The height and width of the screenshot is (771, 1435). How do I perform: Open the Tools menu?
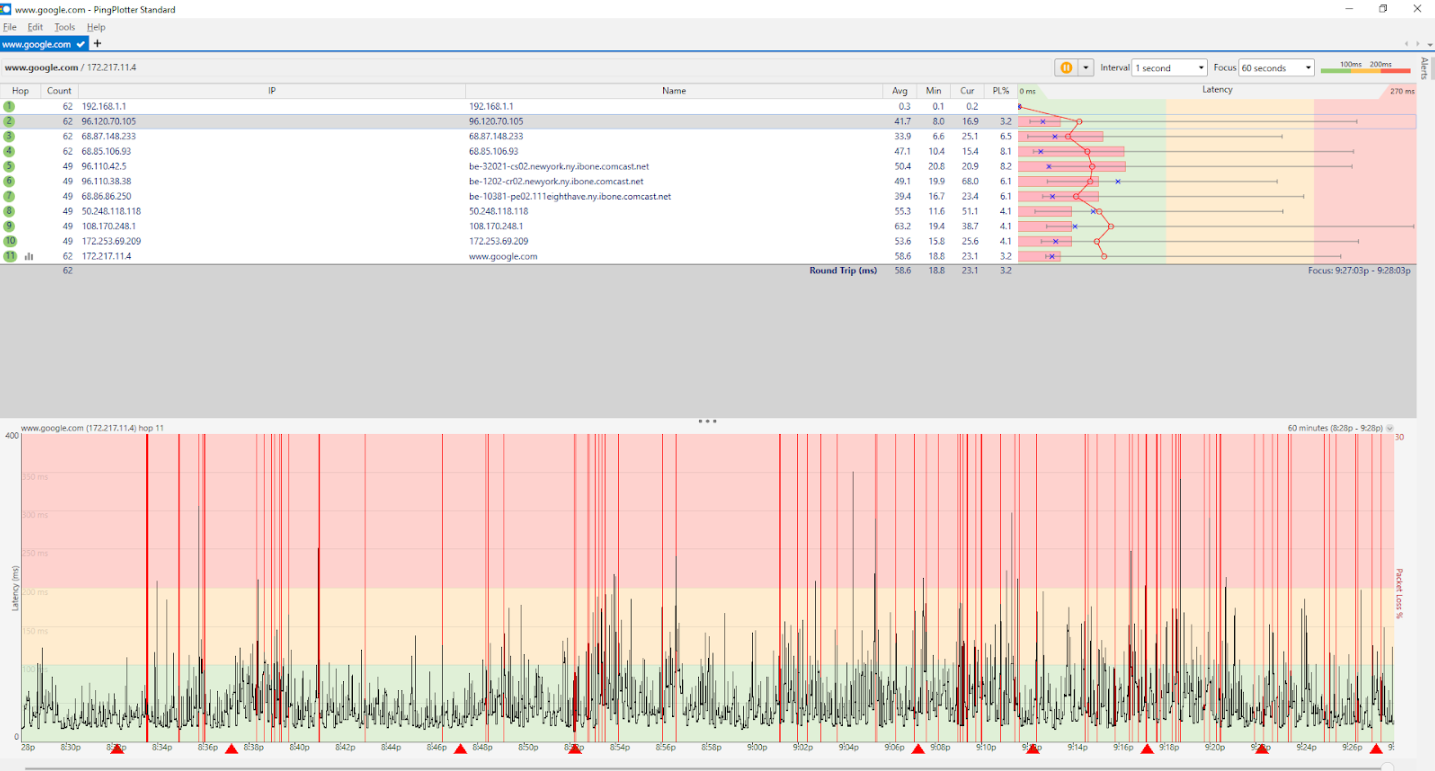pos(64,27)
